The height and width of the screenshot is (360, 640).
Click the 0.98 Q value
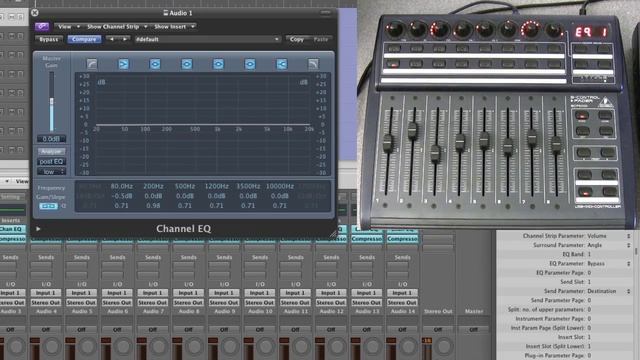153,206
